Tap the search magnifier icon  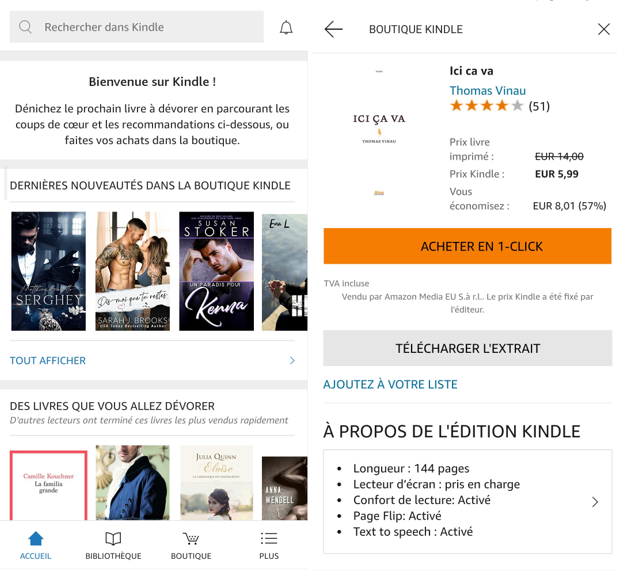tap(25, 27)
